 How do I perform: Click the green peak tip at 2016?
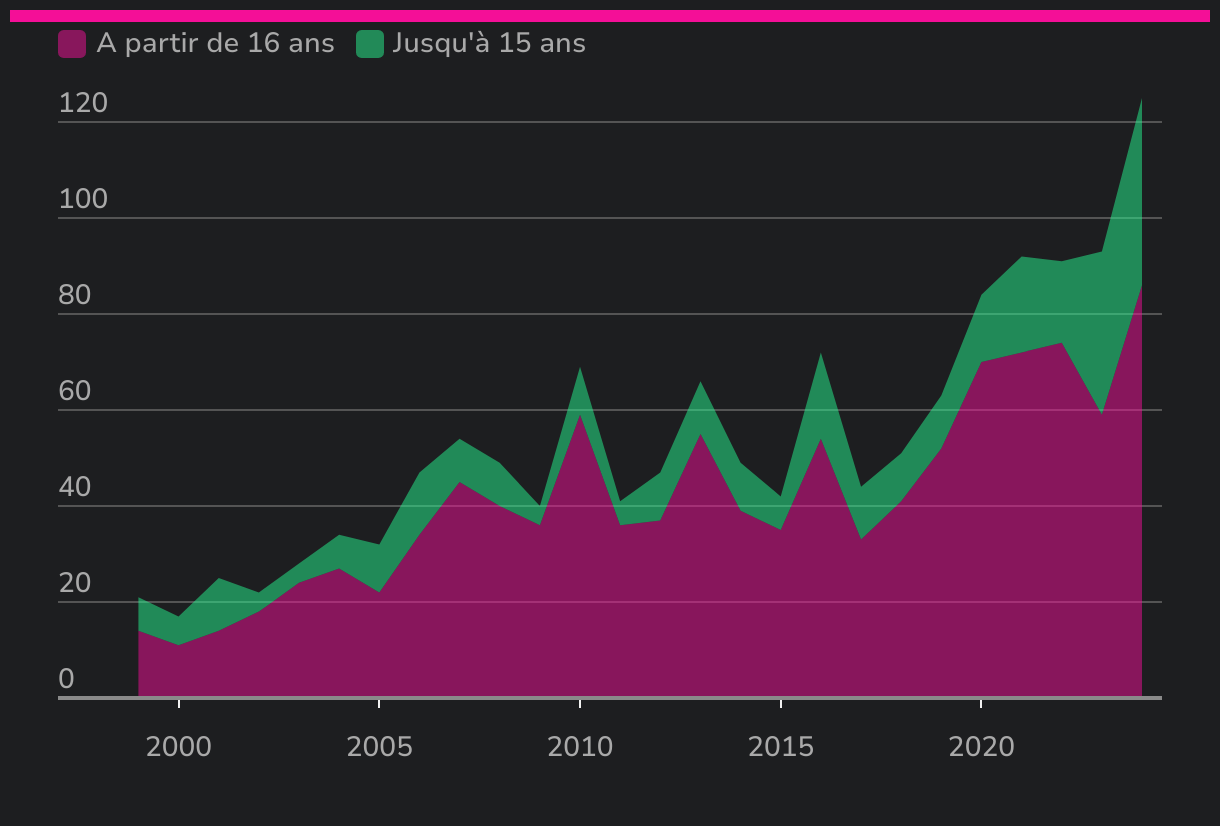pos(821,357)
